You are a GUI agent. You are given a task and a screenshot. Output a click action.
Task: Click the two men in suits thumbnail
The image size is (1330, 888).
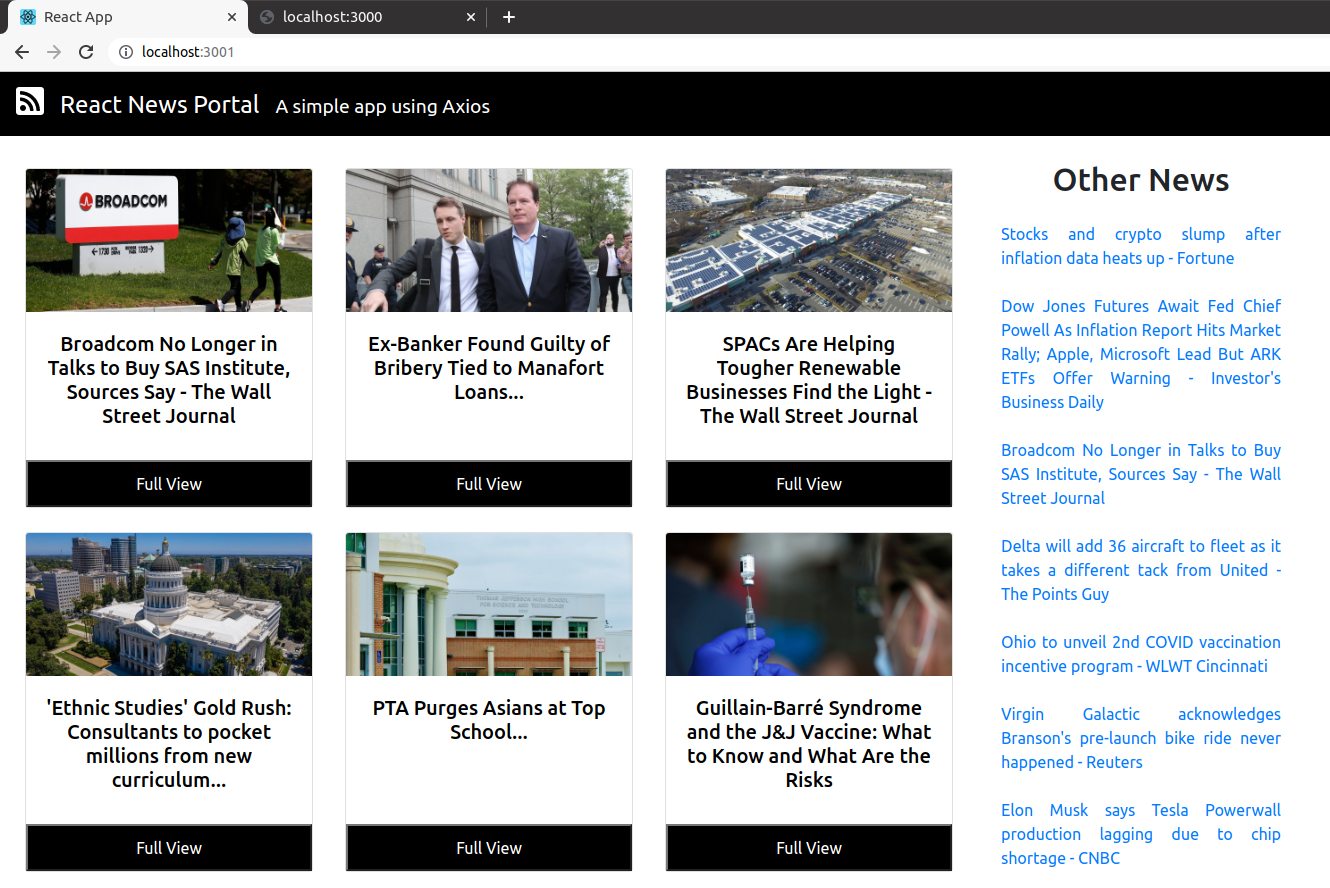coord(489,240)
